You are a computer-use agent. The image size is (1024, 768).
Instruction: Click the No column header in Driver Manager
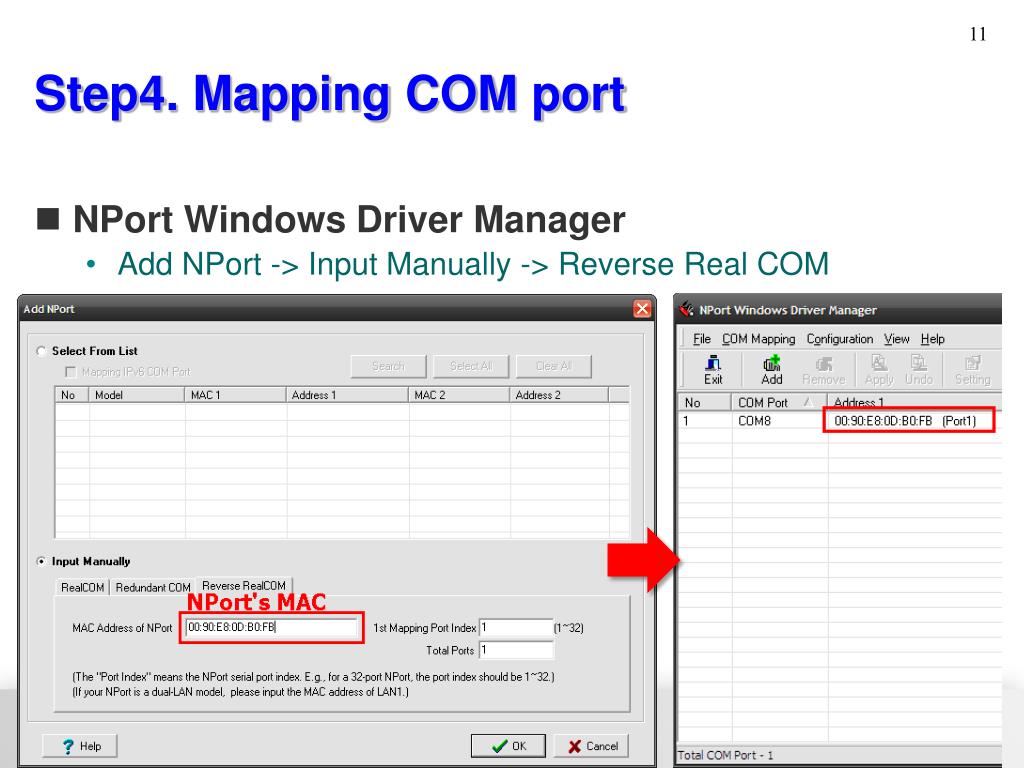click(x=705, y=402)
